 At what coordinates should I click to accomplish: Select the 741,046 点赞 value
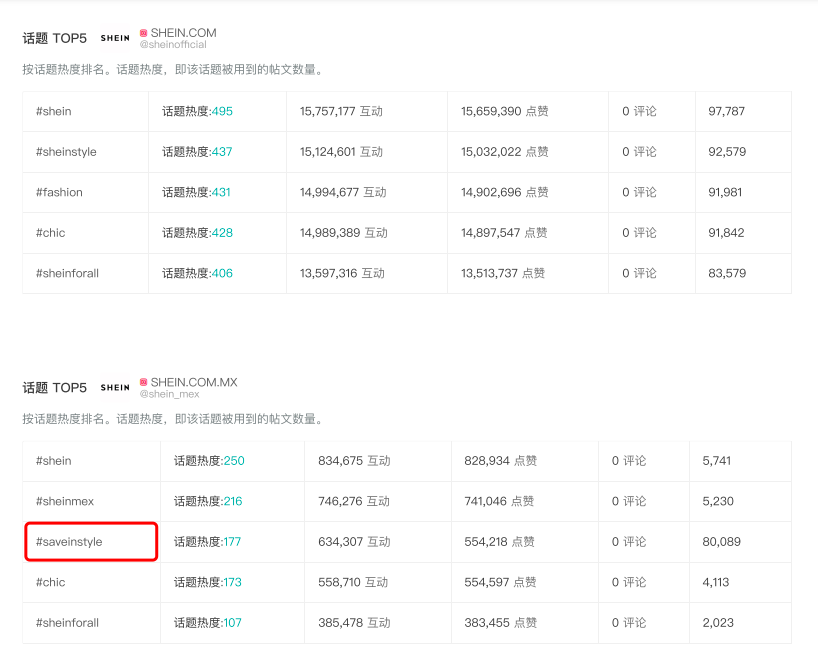coord(499,501)
